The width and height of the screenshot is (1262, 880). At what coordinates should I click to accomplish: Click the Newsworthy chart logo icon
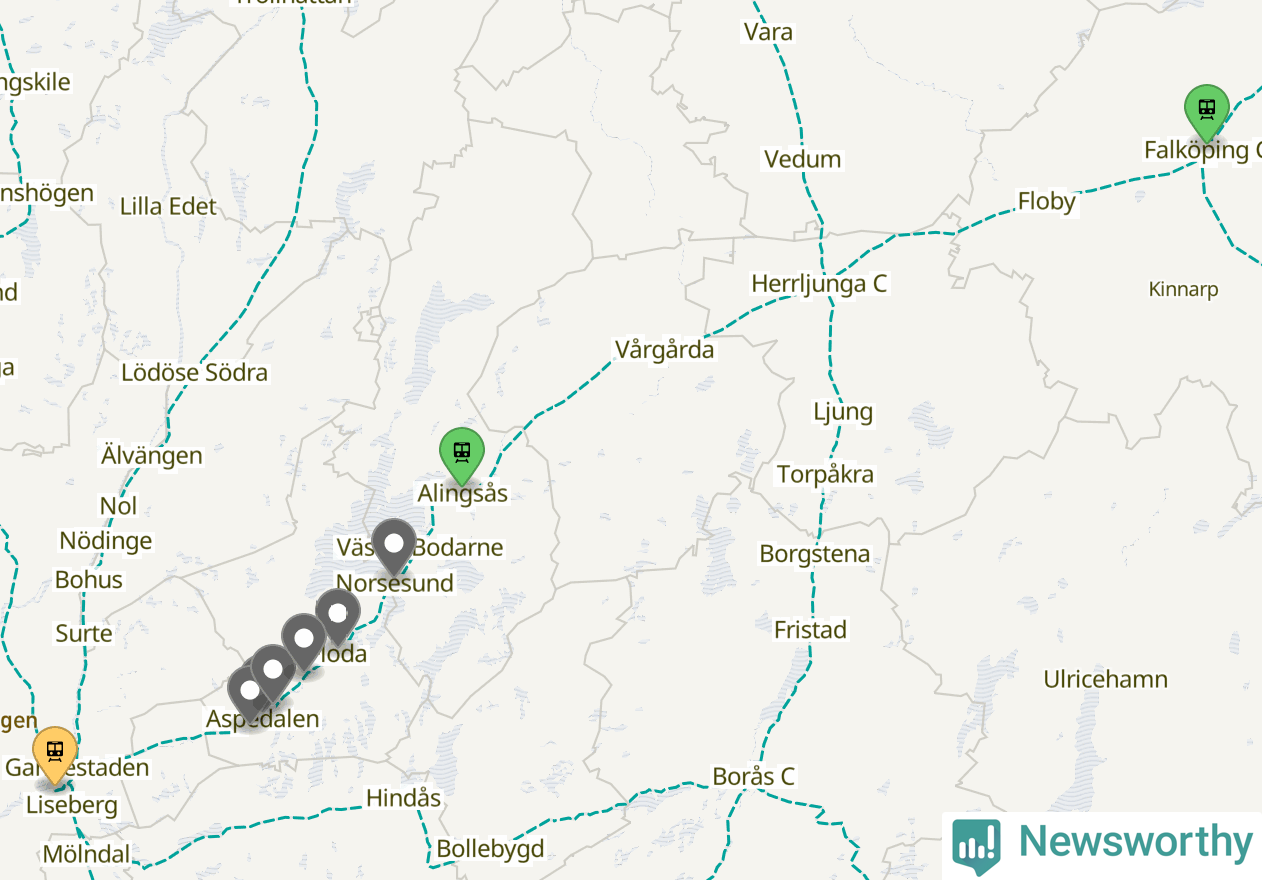[975, 845]
